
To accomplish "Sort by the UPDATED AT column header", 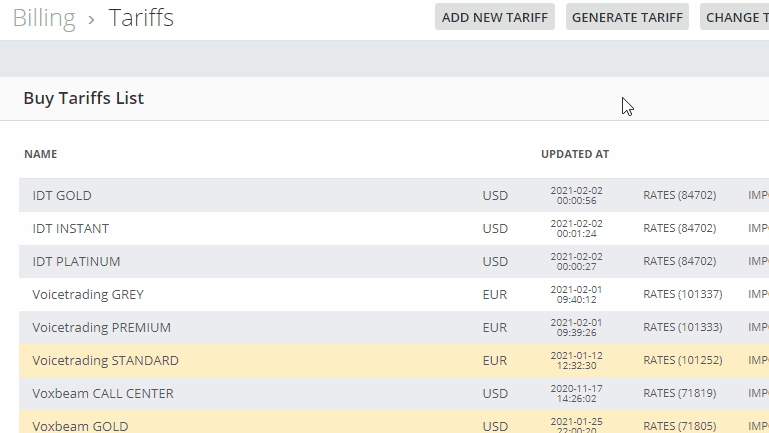I will (575, 154).
